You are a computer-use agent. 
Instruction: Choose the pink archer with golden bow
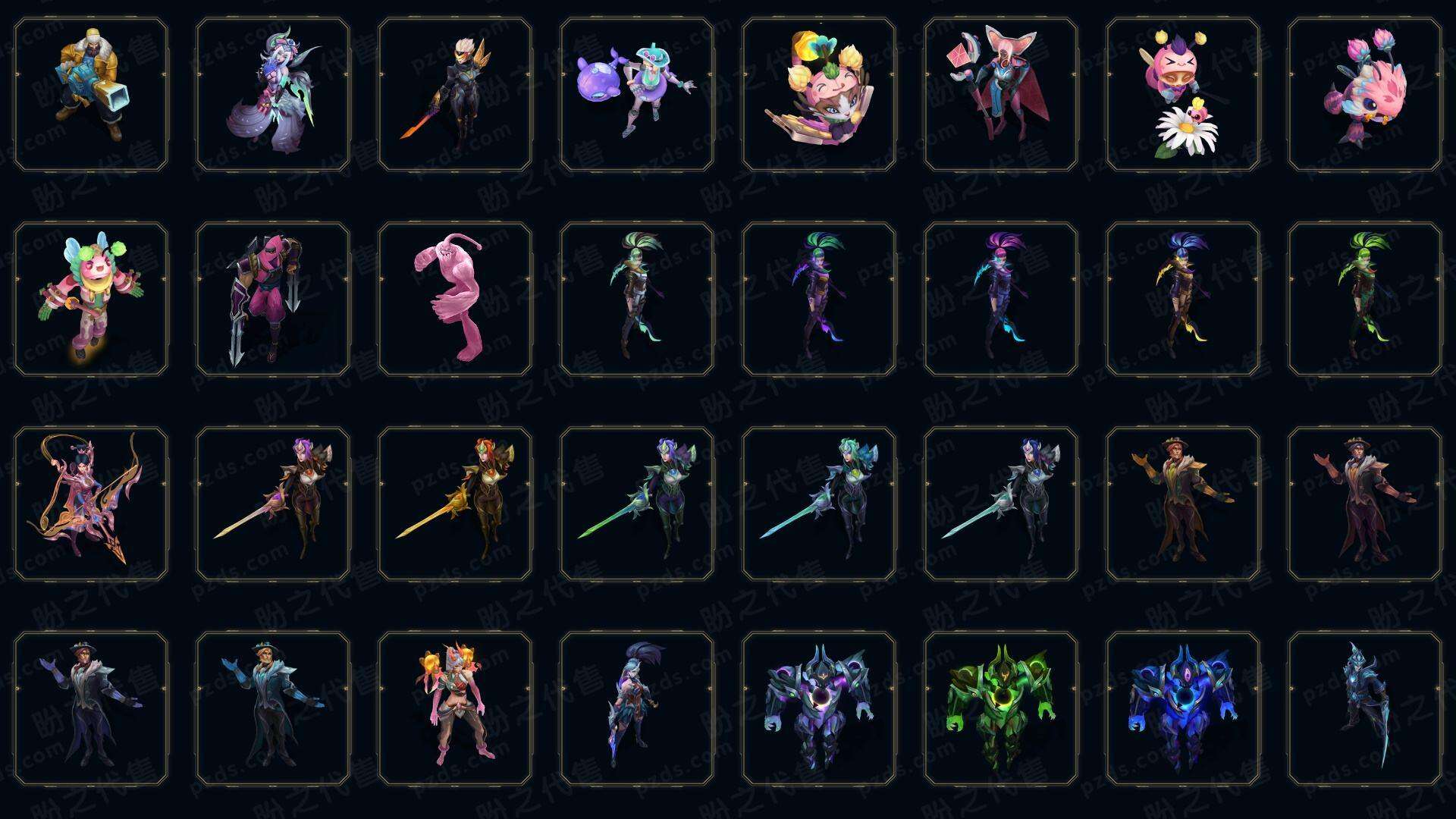click(x=91, y=504)
